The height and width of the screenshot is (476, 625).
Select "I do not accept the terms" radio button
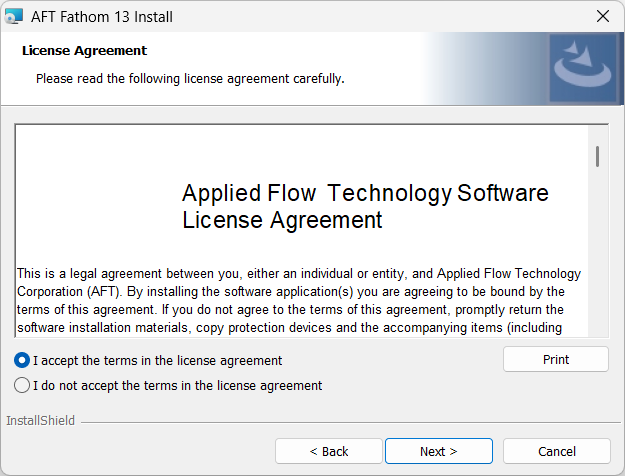click(22, 385)
